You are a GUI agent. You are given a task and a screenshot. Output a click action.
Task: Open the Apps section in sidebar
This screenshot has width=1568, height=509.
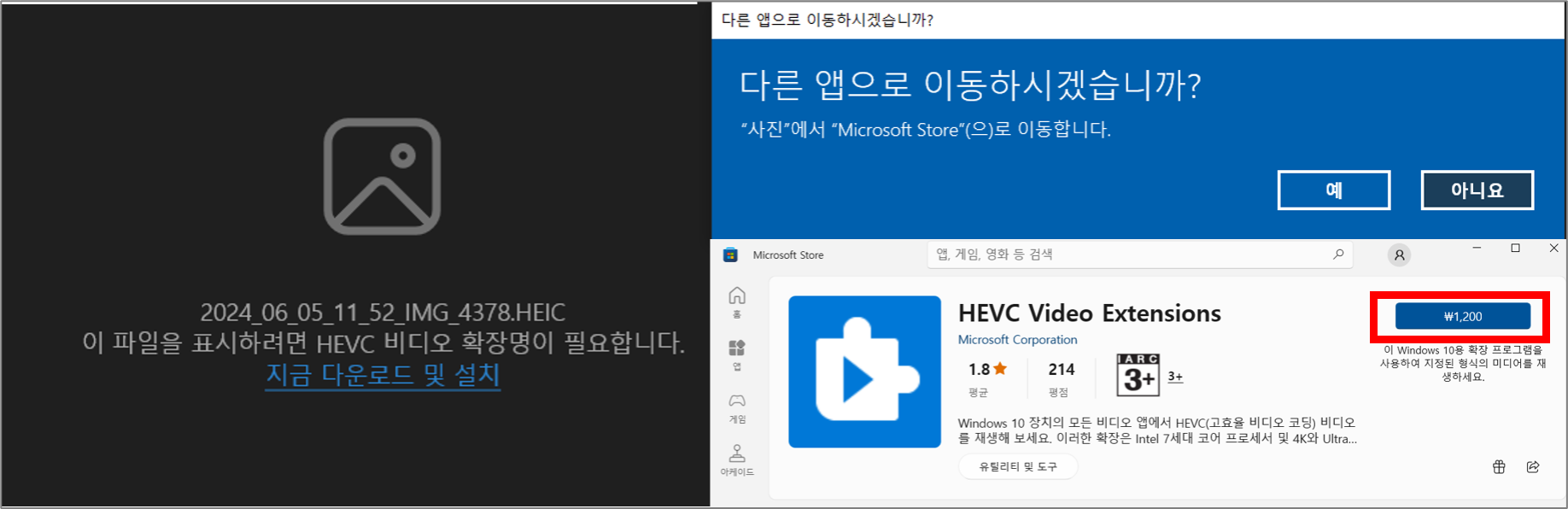click(737, 354)
